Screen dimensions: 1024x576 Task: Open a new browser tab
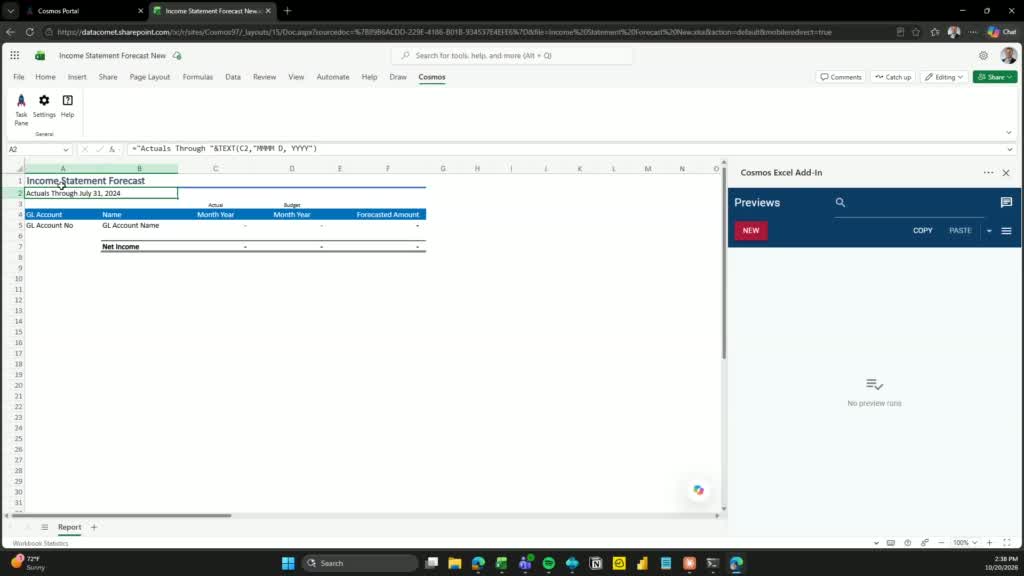point(287,10)
